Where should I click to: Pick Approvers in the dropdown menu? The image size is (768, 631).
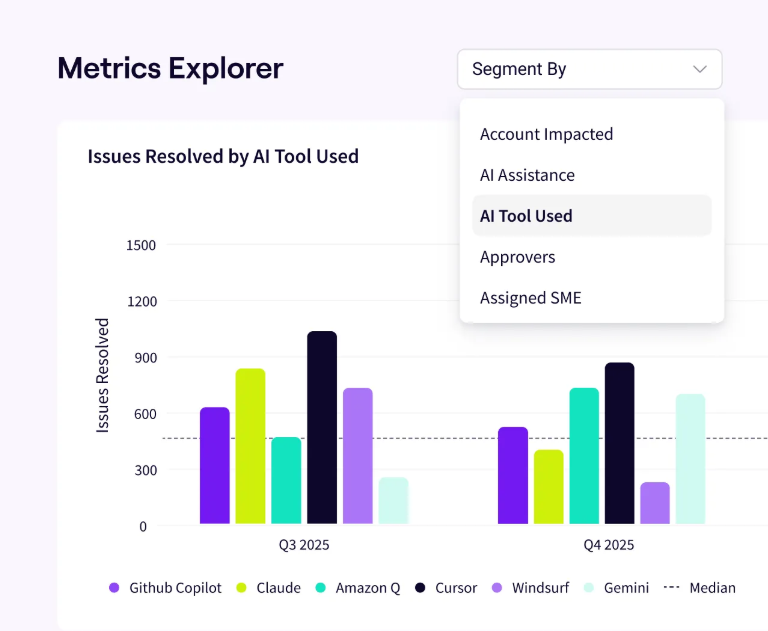coord(592,257)
